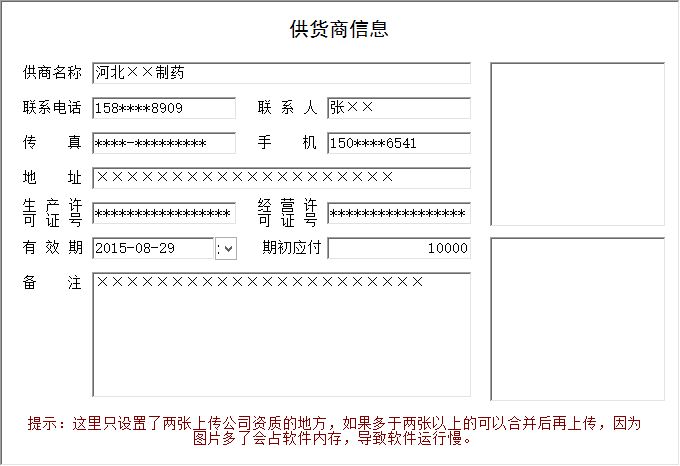Screen dimensions: 680x466
Task: Click the 有效期 label text
Action: 52,248
